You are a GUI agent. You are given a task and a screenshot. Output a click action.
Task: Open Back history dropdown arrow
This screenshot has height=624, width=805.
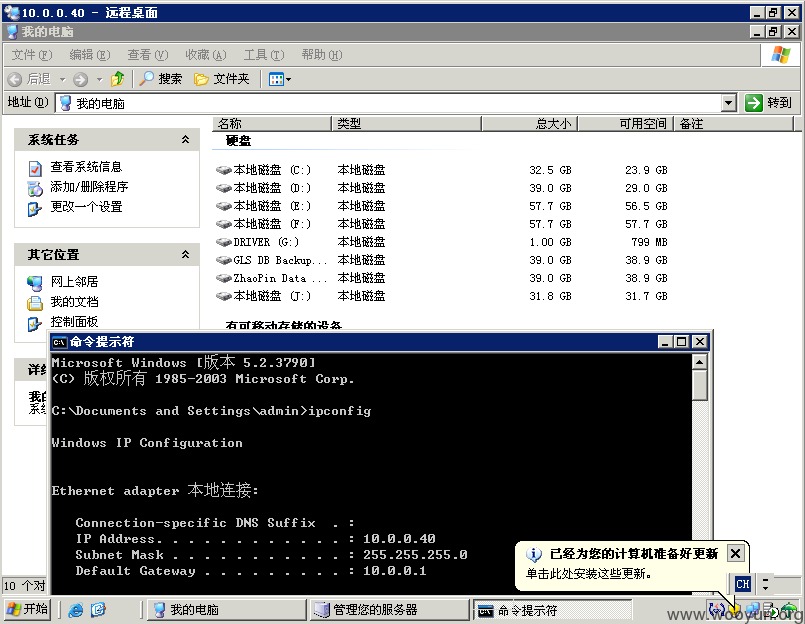tap(63, 80)
